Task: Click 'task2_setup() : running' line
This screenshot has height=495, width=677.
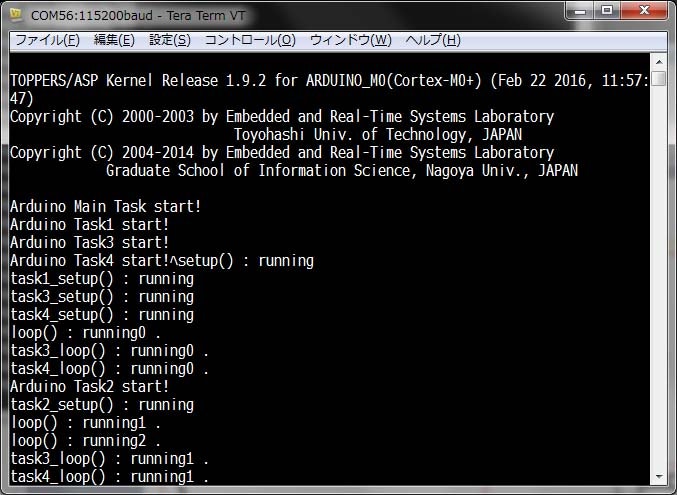Action: [x=102, y=404]
